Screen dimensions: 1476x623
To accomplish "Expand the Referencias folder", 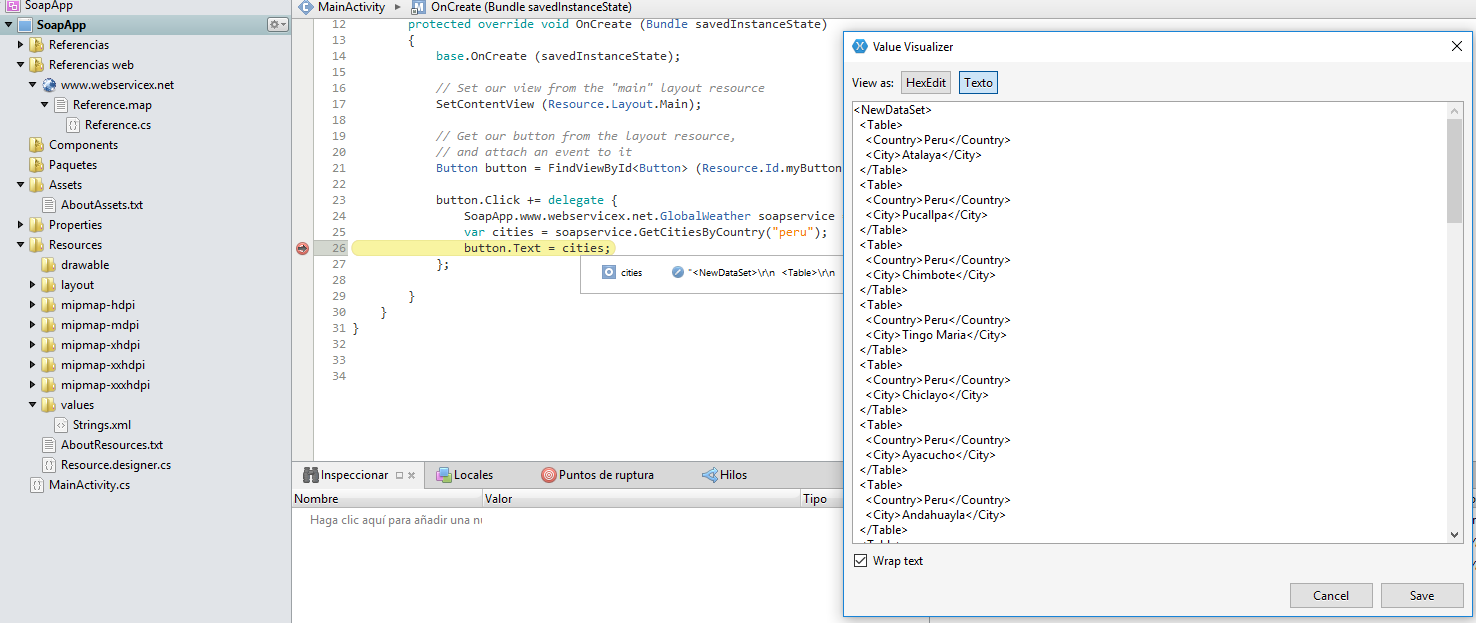I will (x=22, y=45).
